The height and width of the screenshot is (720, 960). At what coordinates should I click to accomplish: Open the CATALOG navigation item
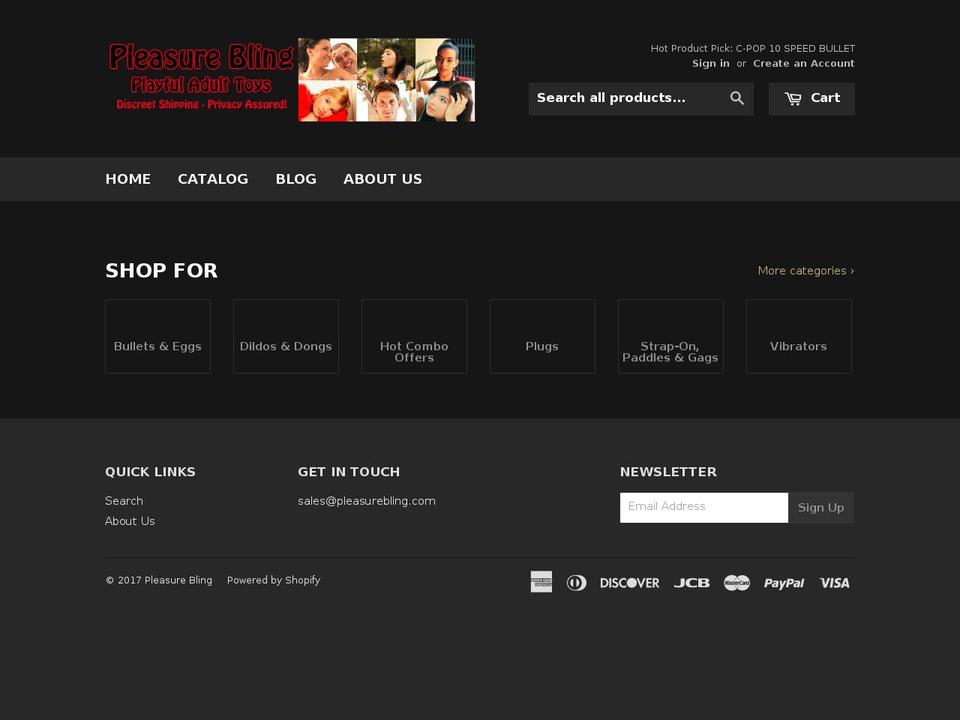(x=213, y=179)
